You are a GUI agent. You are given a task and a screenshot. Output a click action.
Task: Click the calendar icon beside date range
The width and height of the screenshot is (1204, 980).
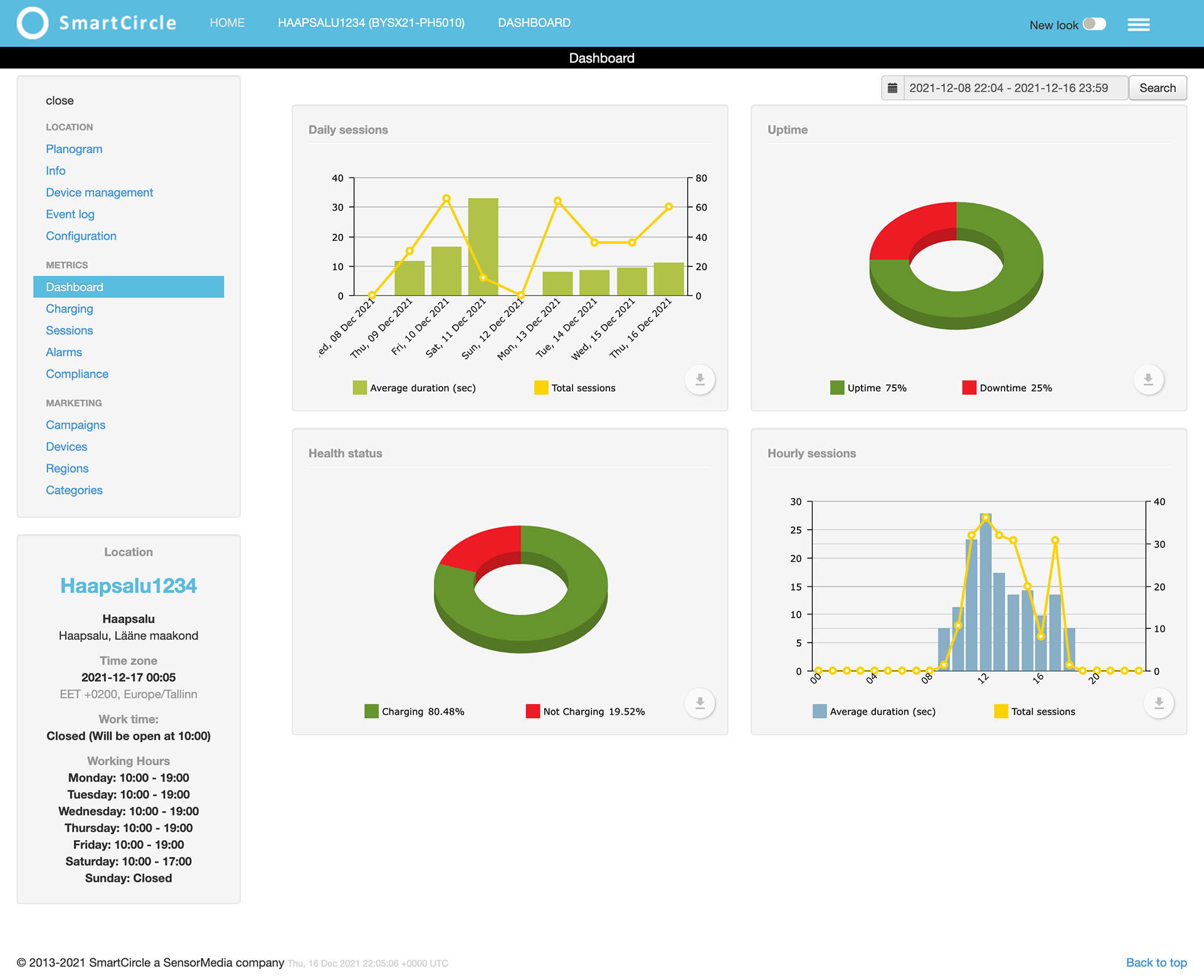pyautogui.click(x=892, y=88)
